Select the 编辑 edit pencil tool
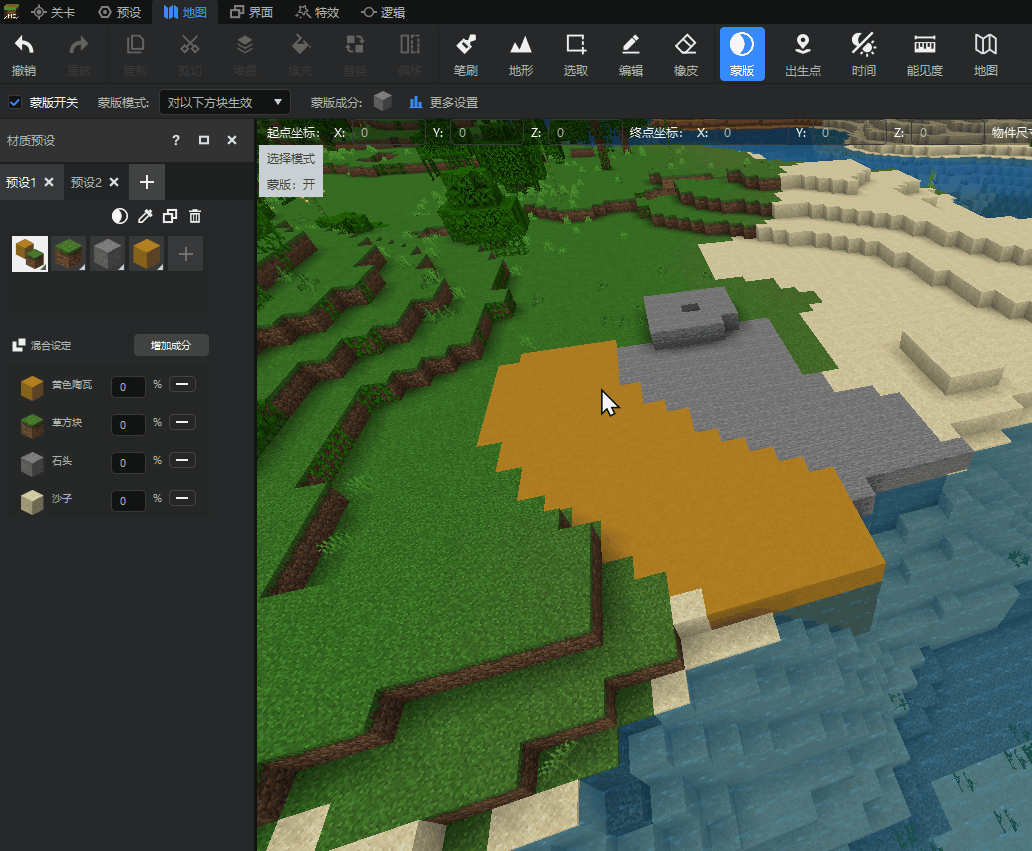 [631, 55]
